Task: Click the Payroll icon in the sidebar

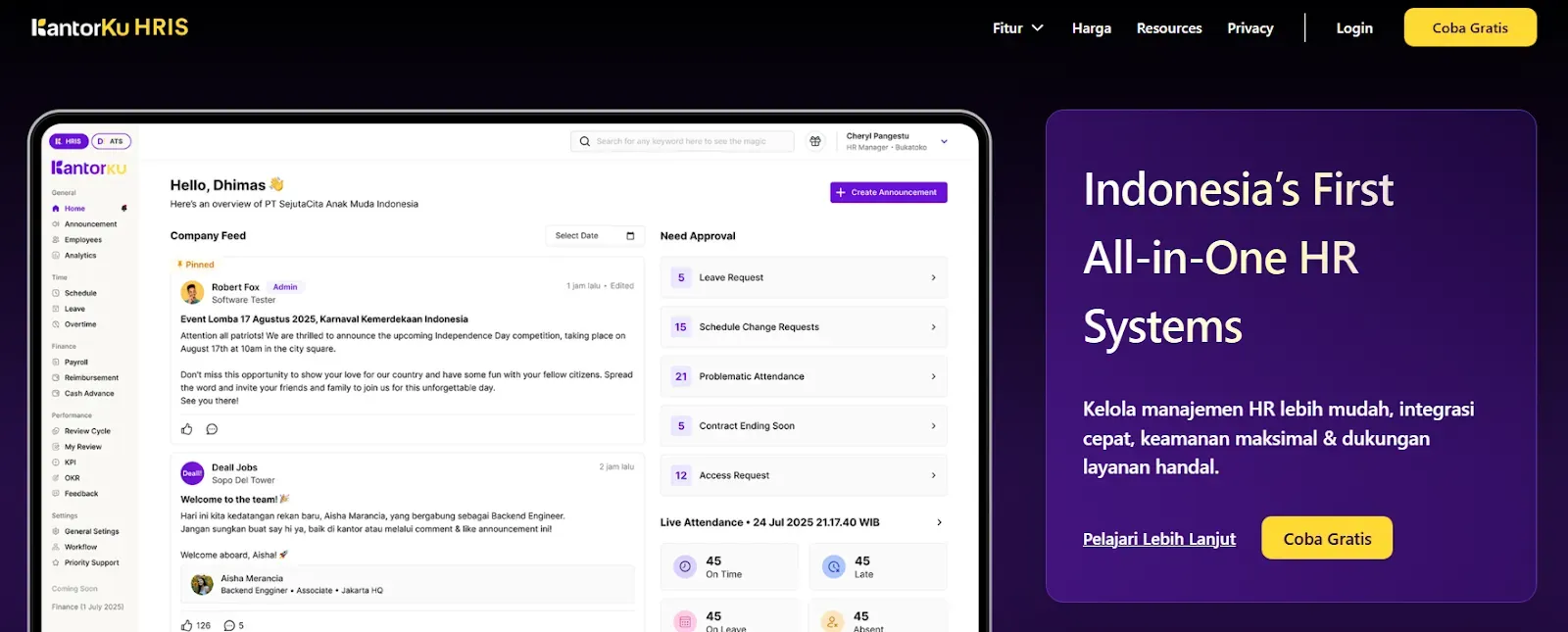Action: (x=56, y=363)
